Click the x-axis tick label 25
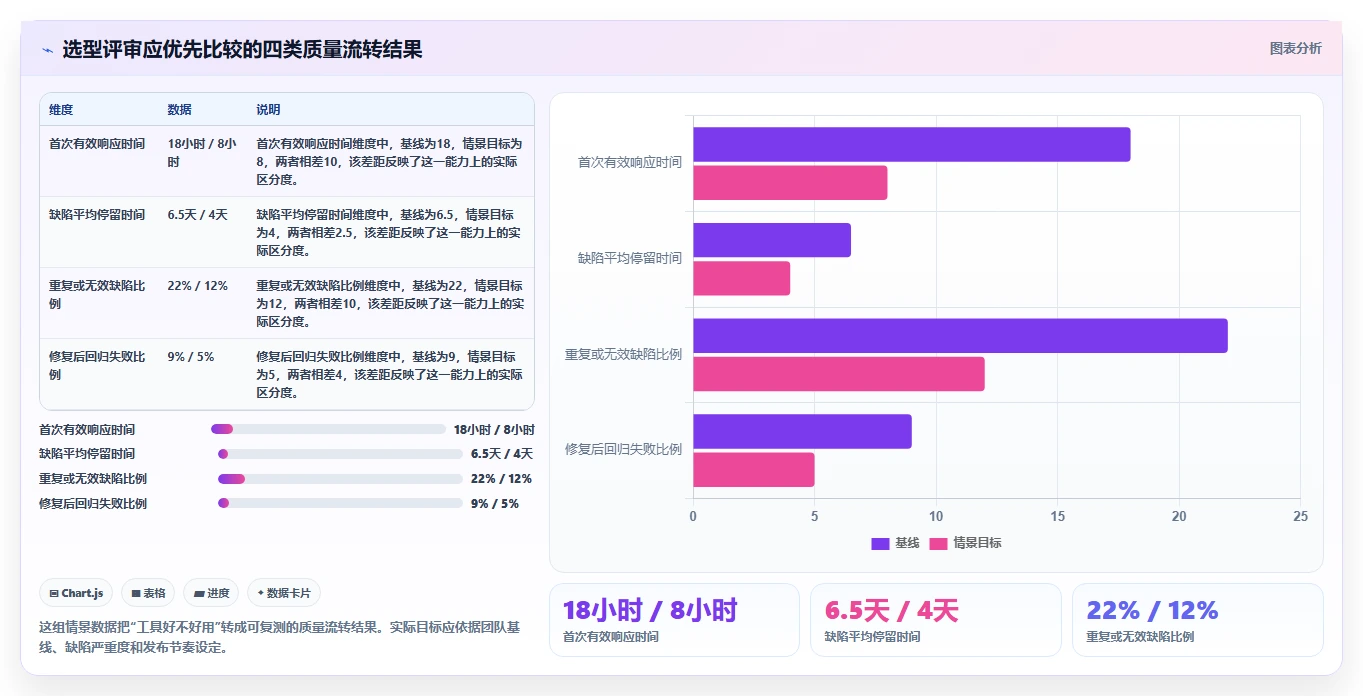1363x696 pixels. pyautogui.click(x=1300, y=517)
